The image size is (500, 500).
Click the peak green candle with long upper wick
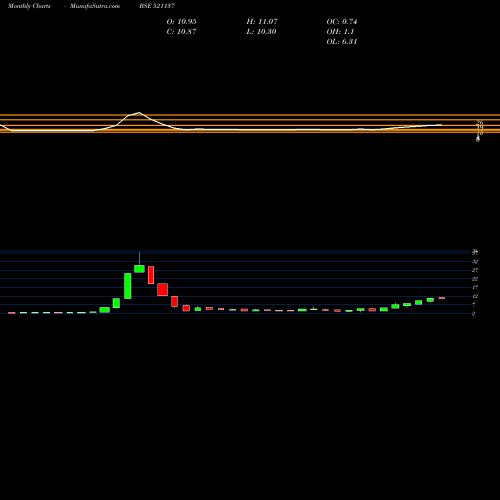click(x=139, y=269)
